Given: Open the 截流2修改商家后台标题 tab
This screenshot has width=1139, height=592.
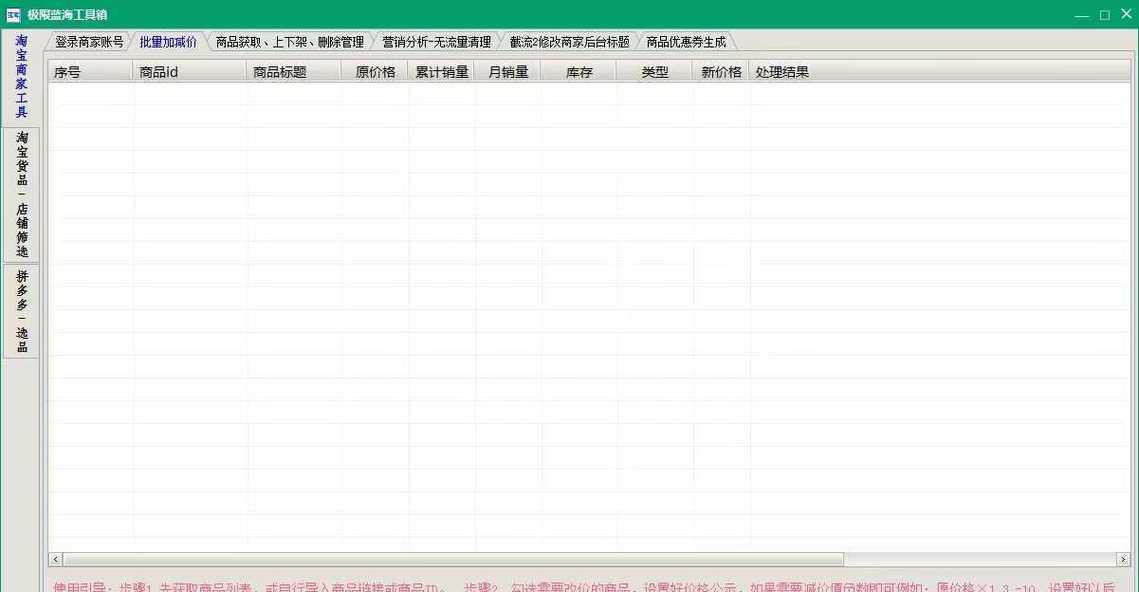Looking at the screenshot, I should pyautogui.click(x=569, y=42).
